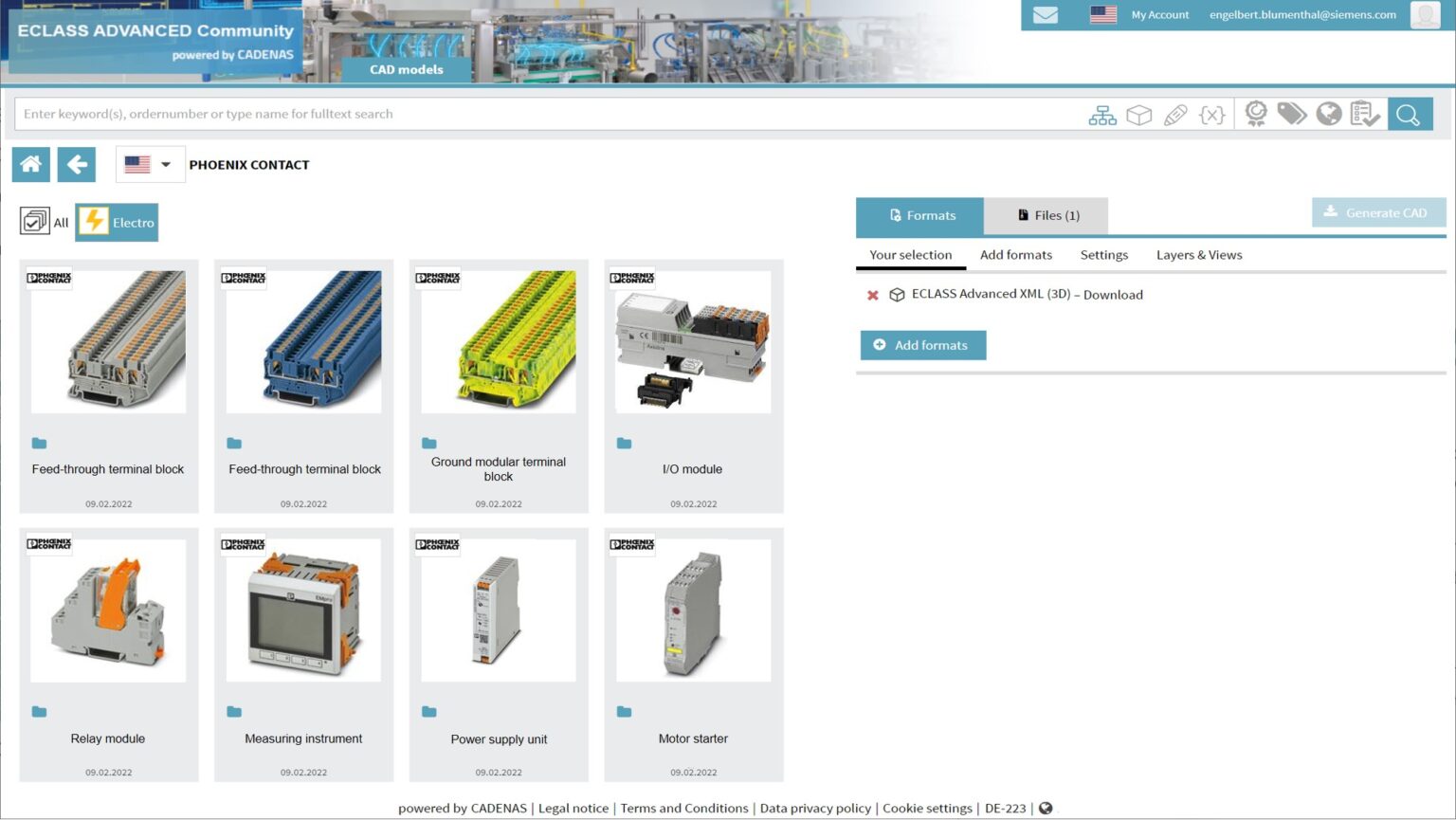This screenshot has width=1456, height=820.
Task: Go back with the arrow button
Action: [x=77, y=164]
